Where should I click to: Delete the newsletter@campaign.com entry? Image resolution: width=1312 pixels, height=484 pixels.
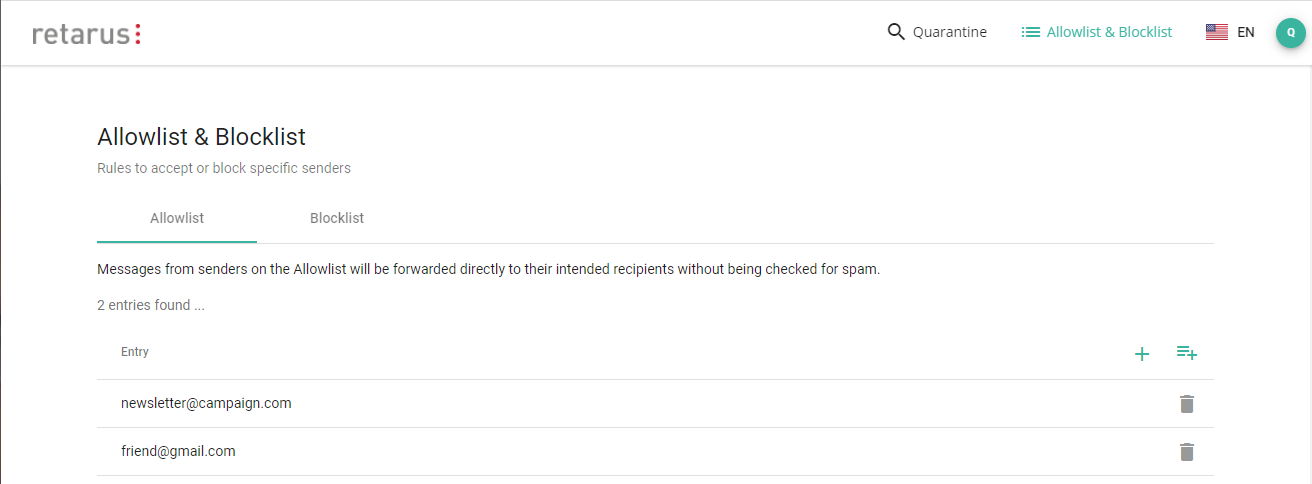click(1187, 404)
